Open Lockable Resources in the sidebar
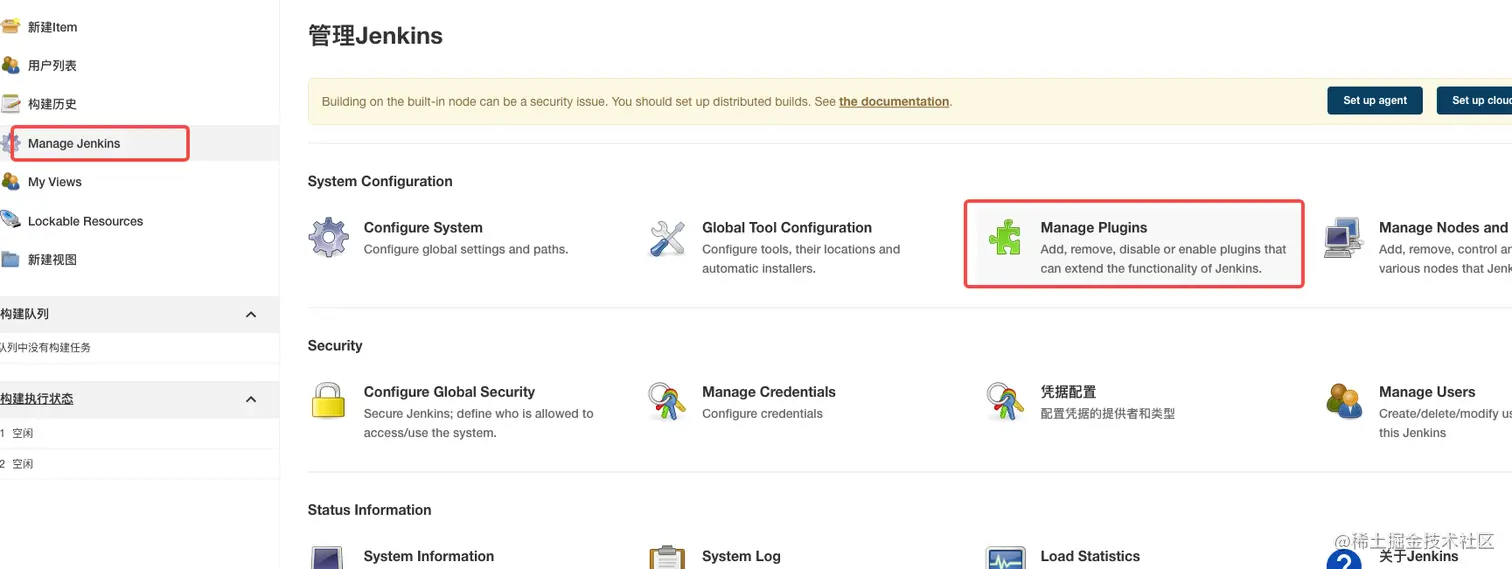 pyautogui.click(x=85, y=221)
